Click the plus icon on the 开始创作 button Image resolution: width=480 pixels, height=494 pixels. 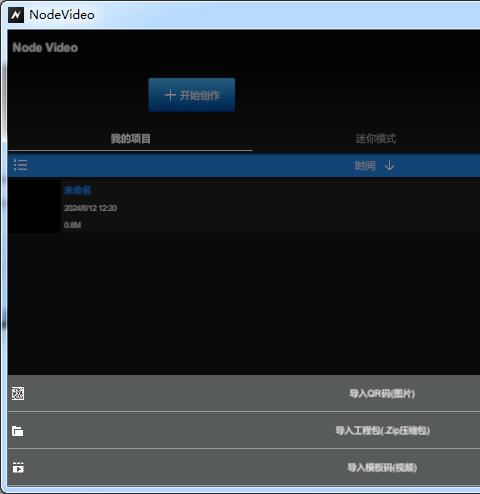pos(170,95)
